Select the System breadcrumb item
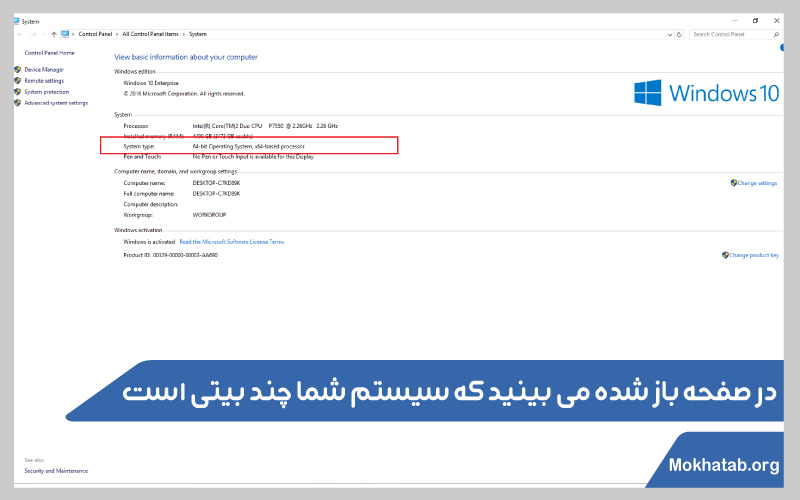The width and height of the screenshot is (800, 500). coord(198,34)
